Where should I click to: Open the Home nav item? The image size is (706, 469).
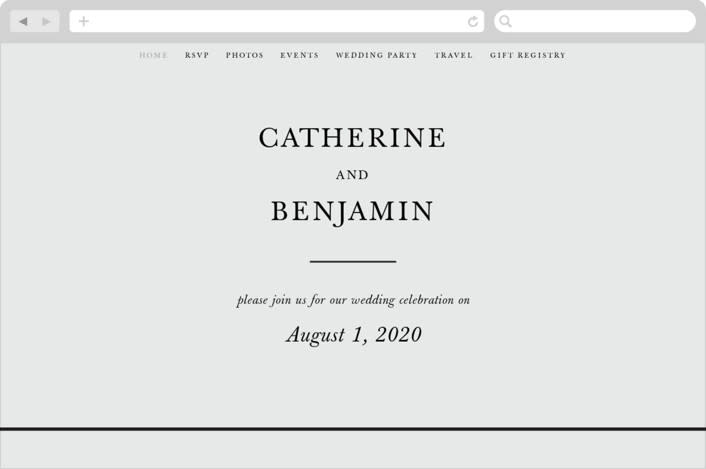pyautogui.click(x=154, y=55)
